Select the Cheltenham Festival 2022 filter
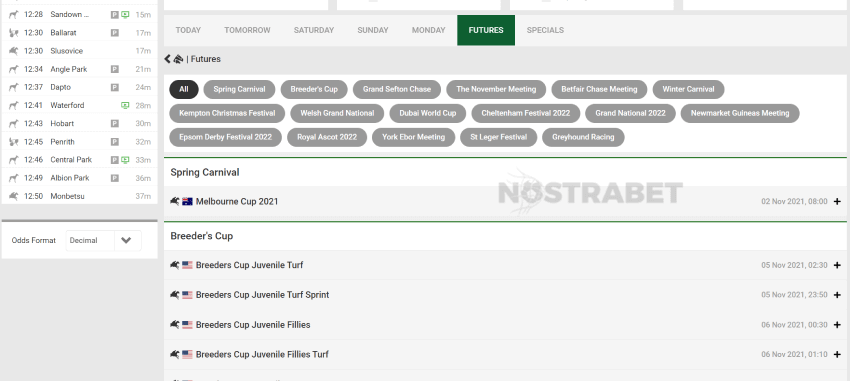The image size is (850, 381). tap(526, 113)
